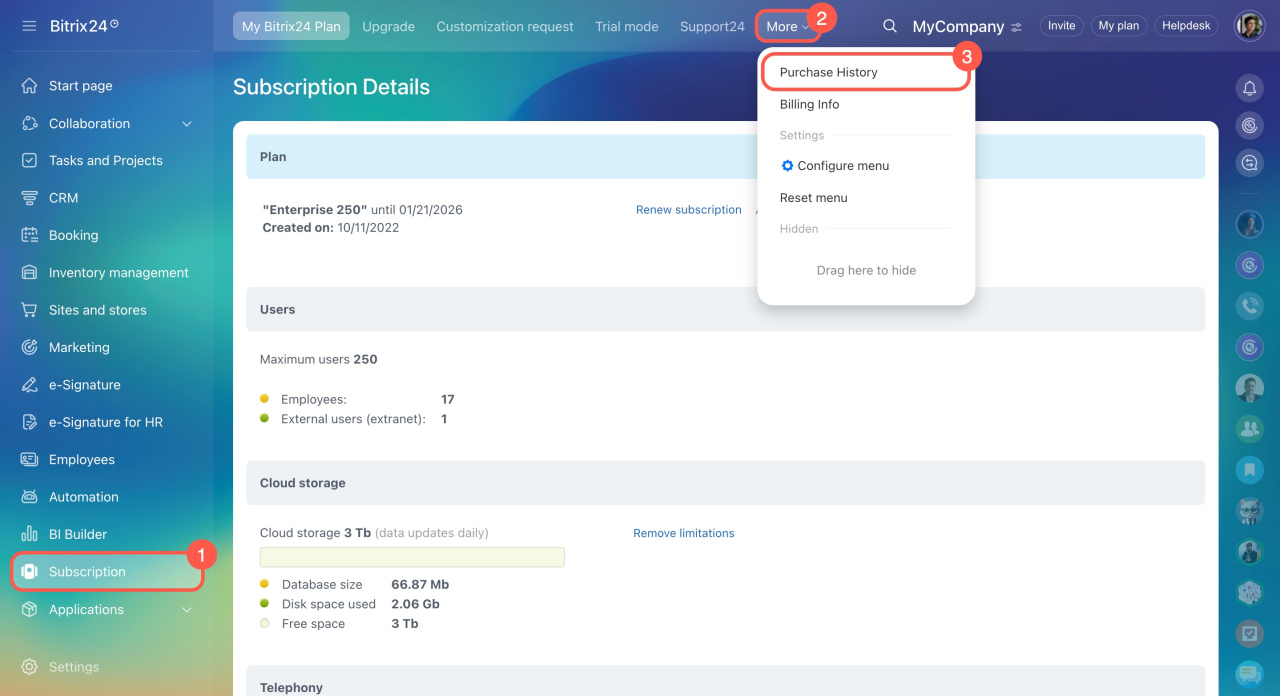Viewport: 1280px width, 696px height.
Task: Expand the Collaboration section
Action: (186, 124)
